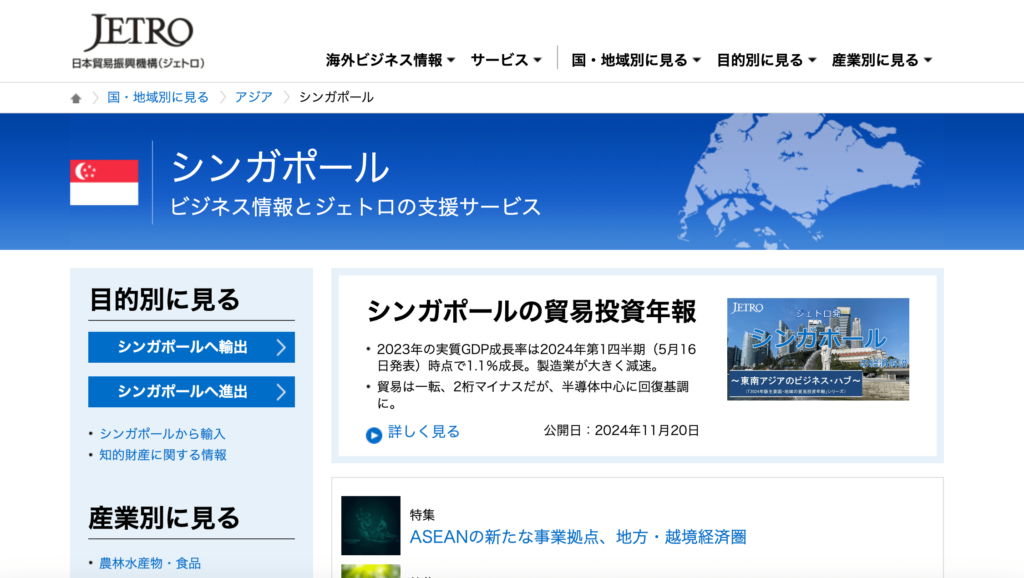Select シンガポールへ進出 button
The height and width of the screenshot is (578, 1024).
pyautogui.click(x=191, y=392)
